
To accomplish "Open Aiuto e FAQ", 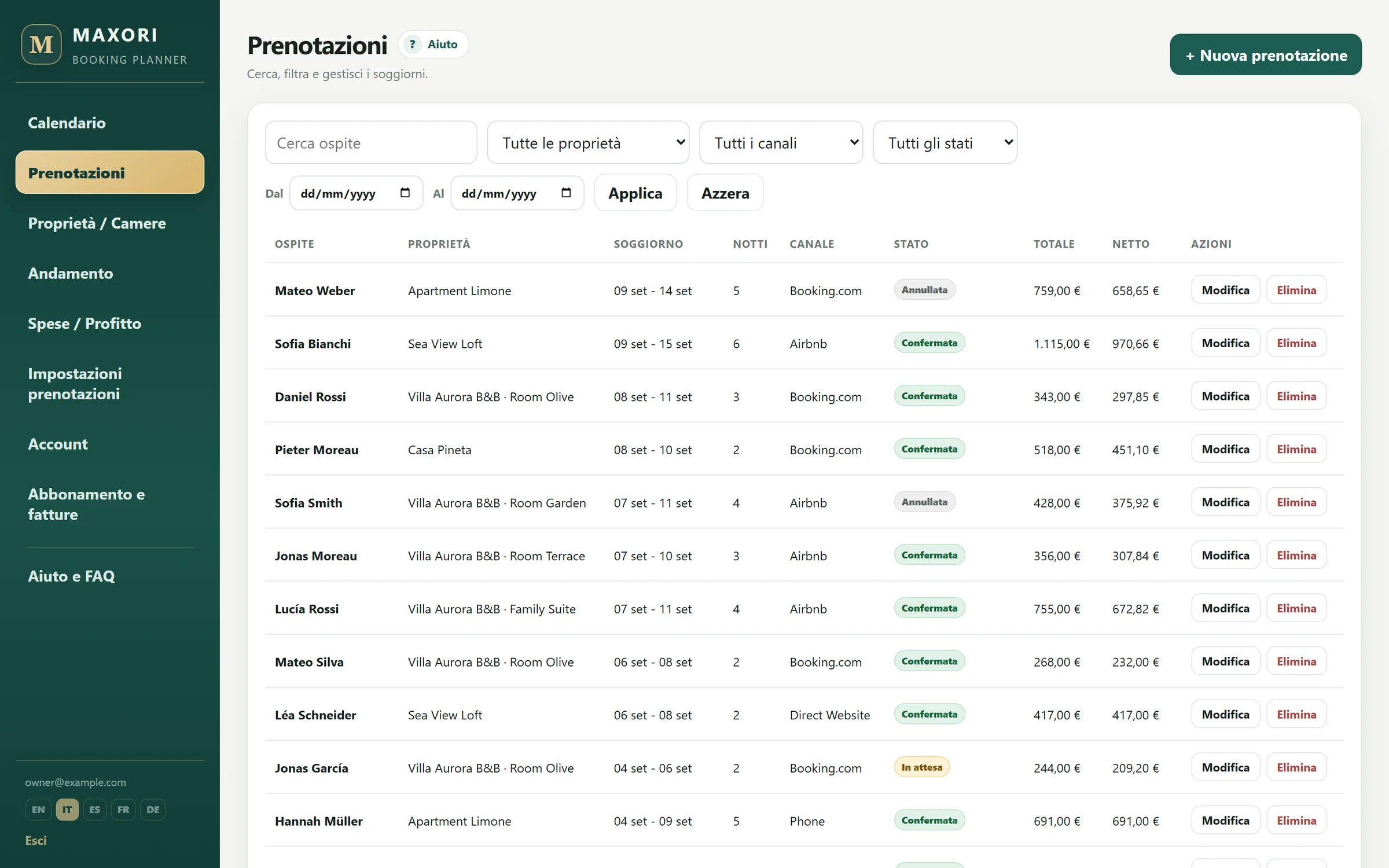I will pos(109,576).
